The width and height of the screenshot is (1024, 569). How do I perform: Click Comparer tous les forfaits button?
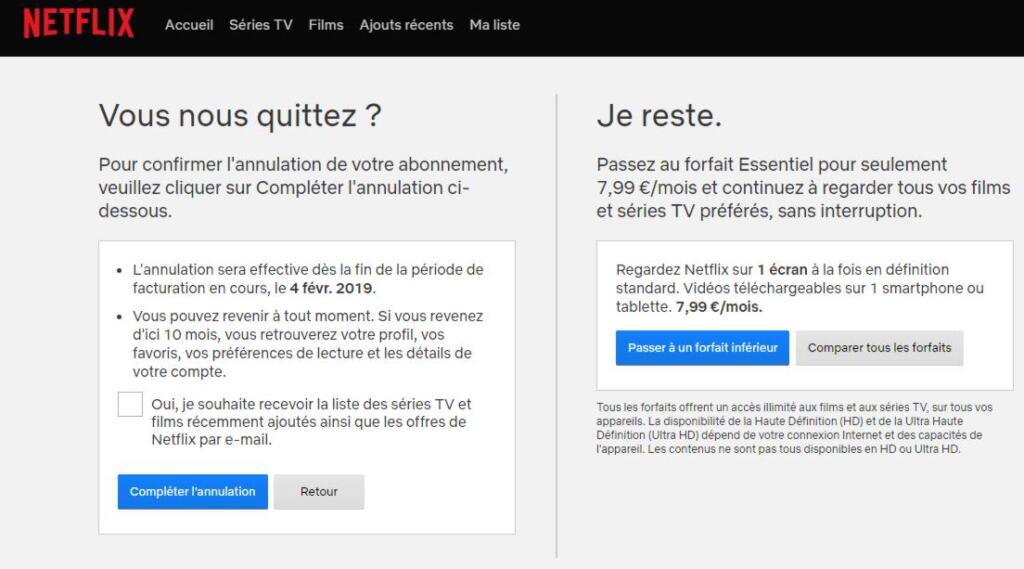tap(879, 348)
